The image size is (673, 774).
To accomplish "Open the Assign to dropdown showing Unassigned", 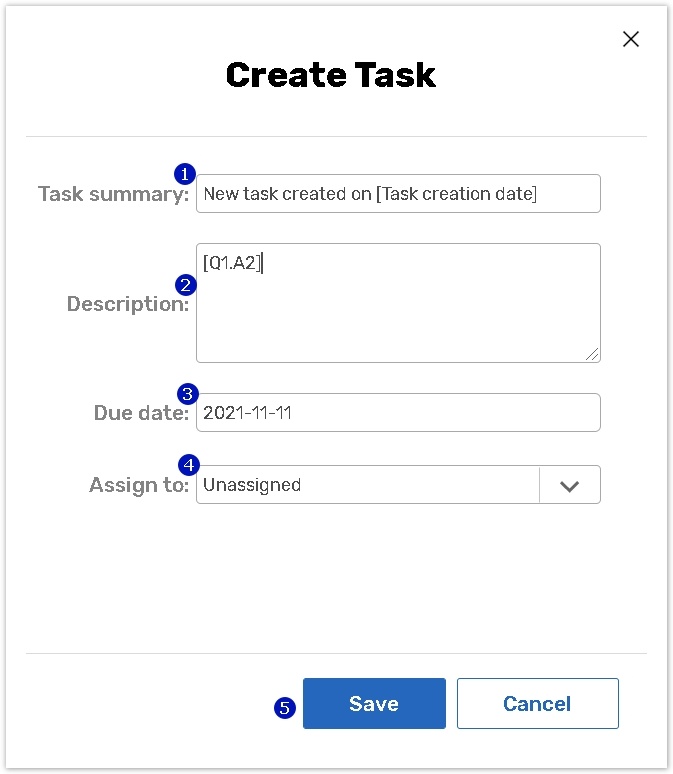I will (368, 485).
